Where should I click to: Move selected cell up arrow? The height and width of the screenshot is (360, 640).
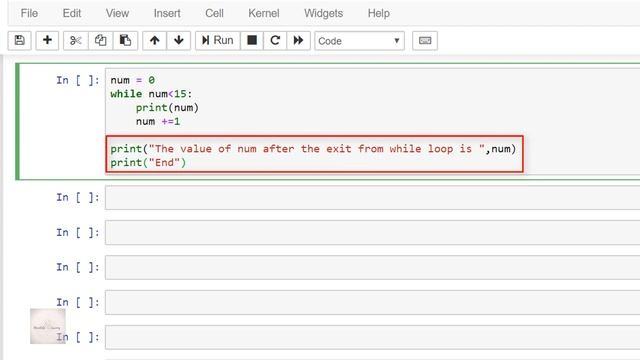(154, 40)
